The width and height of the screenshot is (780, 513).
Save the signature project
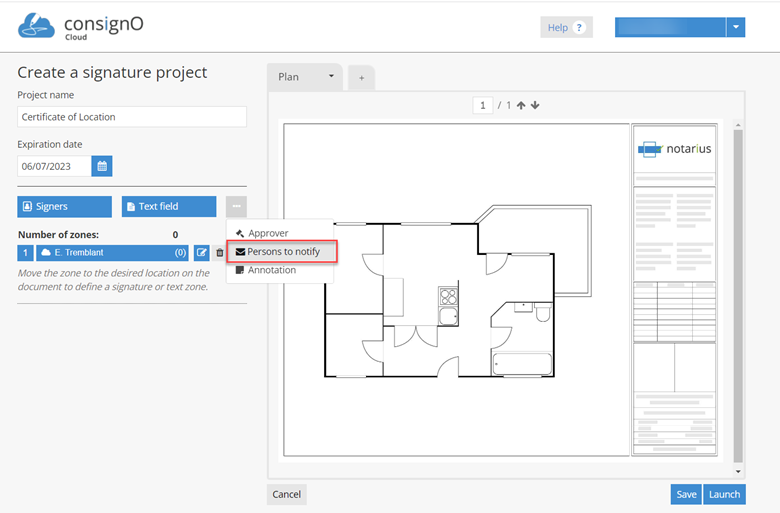click(685, 494)
